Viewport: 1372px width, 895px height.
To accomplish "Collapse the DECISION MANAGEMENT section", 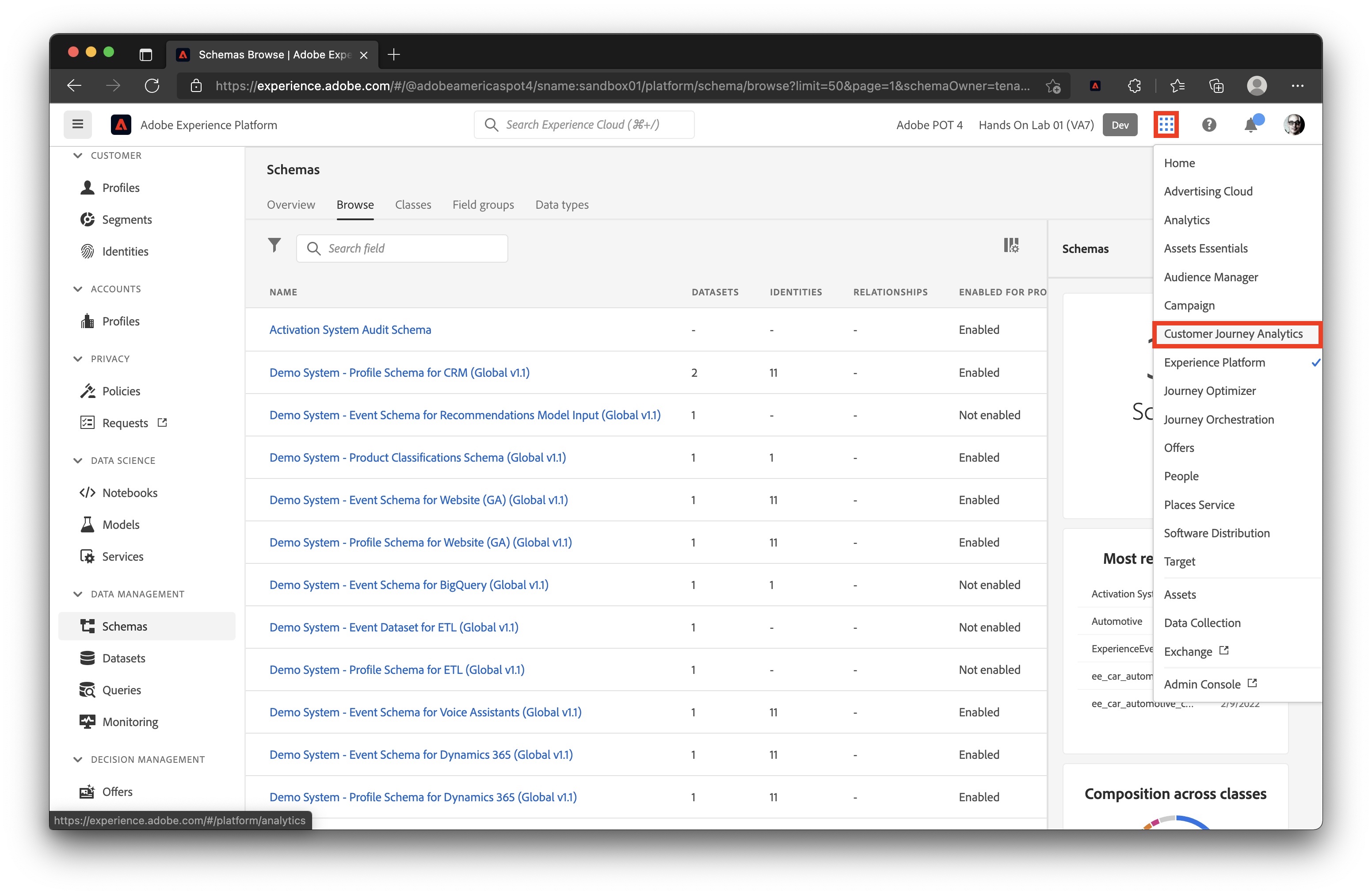I will (78, 760).
